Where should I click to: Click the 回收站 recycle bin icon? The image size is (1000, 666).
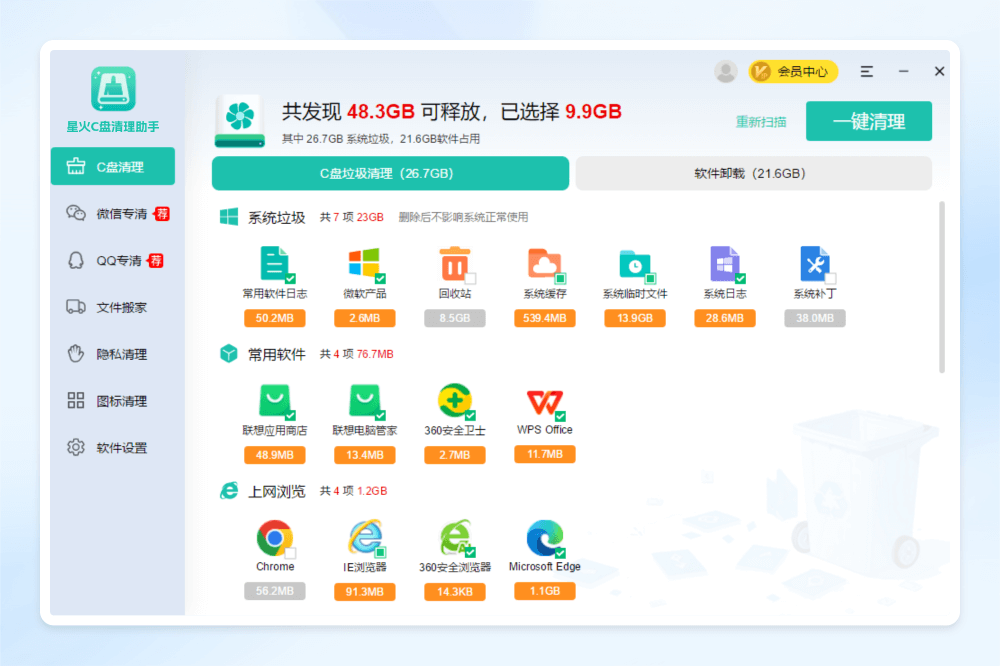pos(454,265)
